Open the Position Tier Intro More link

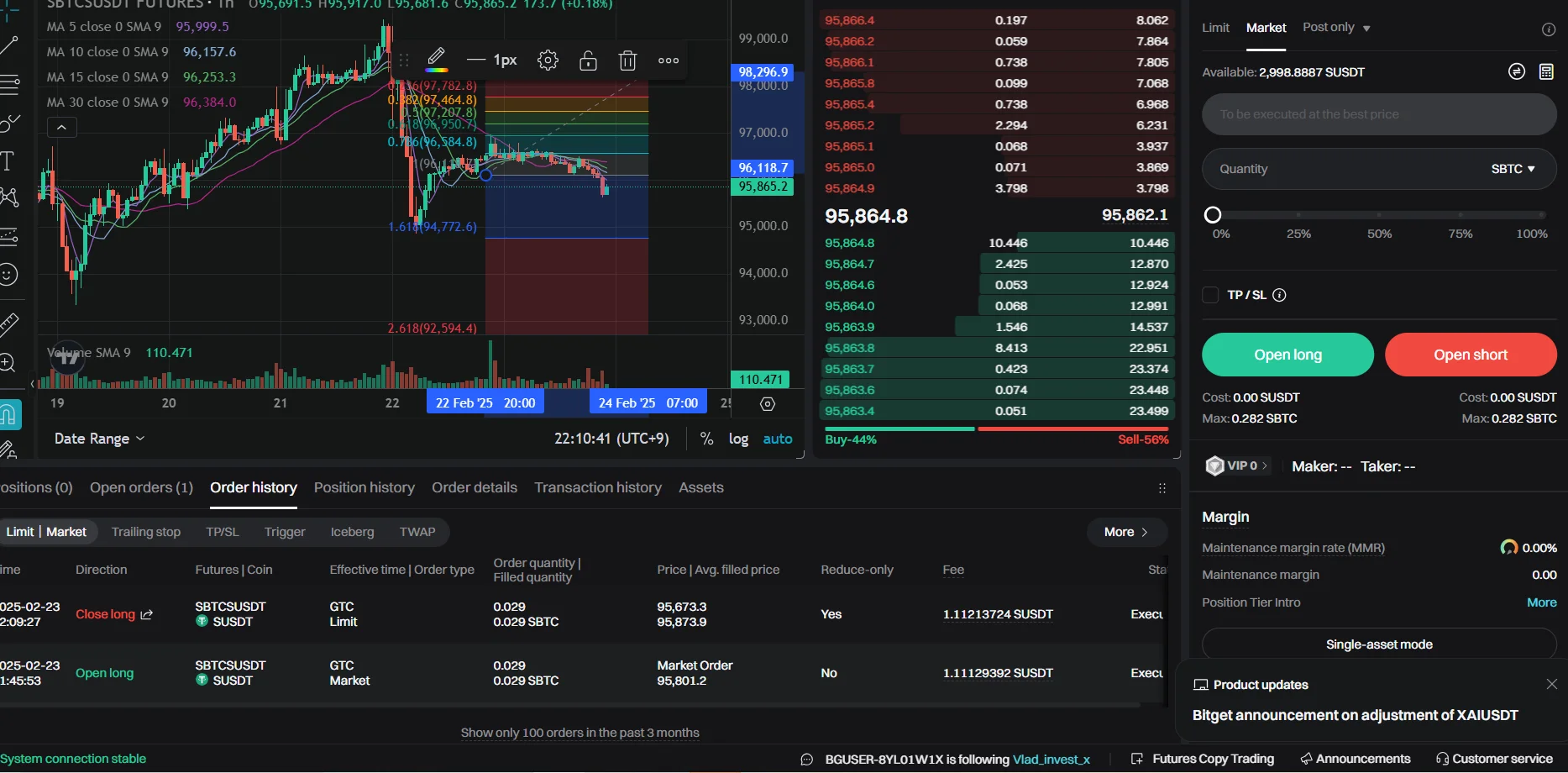(x=1542, y=602)
